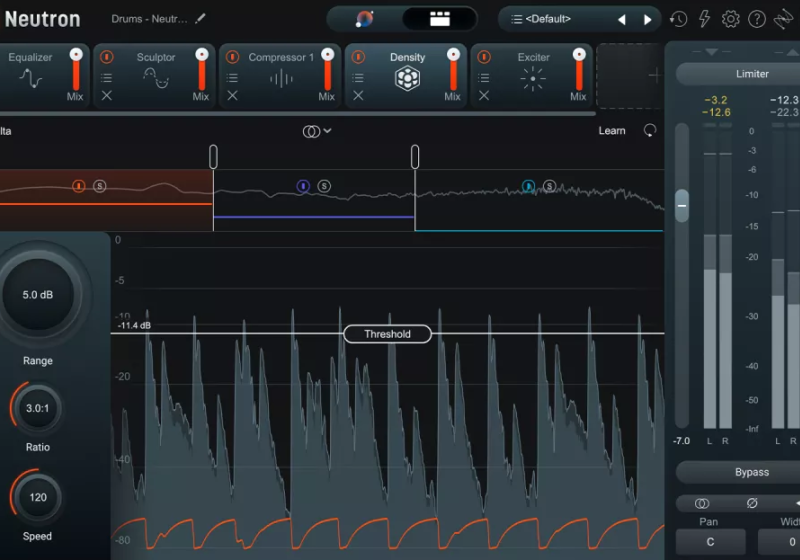This screenshot has height=560, width=800.
Task: Open the channel processing mode dropdown
Action: pyautogui.click(x=317, y=132)
